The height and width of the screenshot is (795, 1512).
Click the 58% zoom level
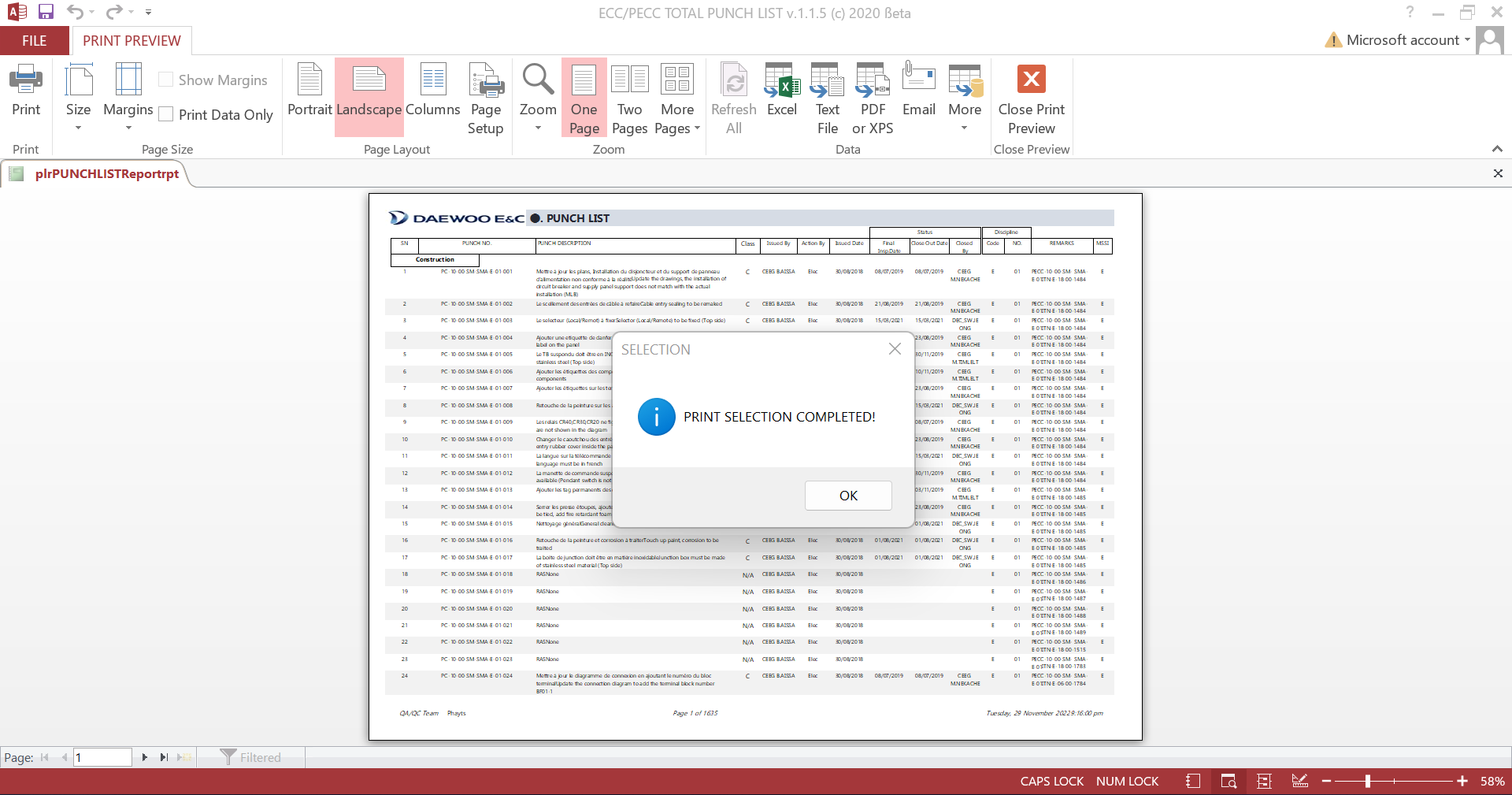tap(1492, 781)
